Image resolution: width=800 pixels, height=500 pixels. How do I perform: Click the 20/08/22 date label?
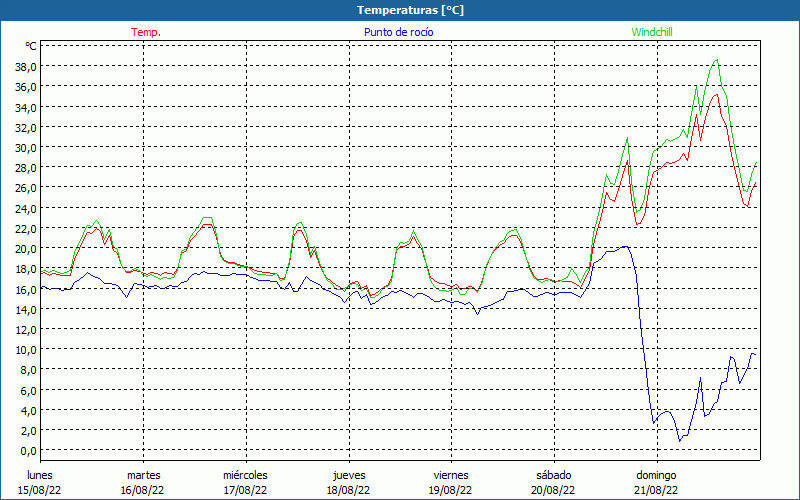coord(554,490)
